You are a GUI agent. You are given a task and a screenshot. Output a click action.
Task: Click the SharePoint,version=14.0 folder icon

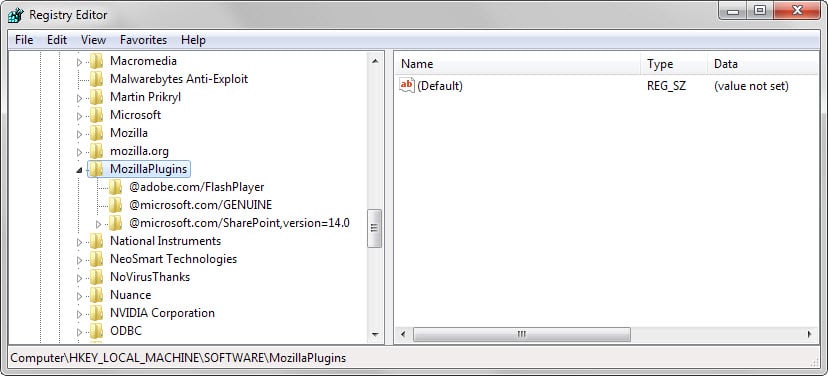[x=115, y=223]
